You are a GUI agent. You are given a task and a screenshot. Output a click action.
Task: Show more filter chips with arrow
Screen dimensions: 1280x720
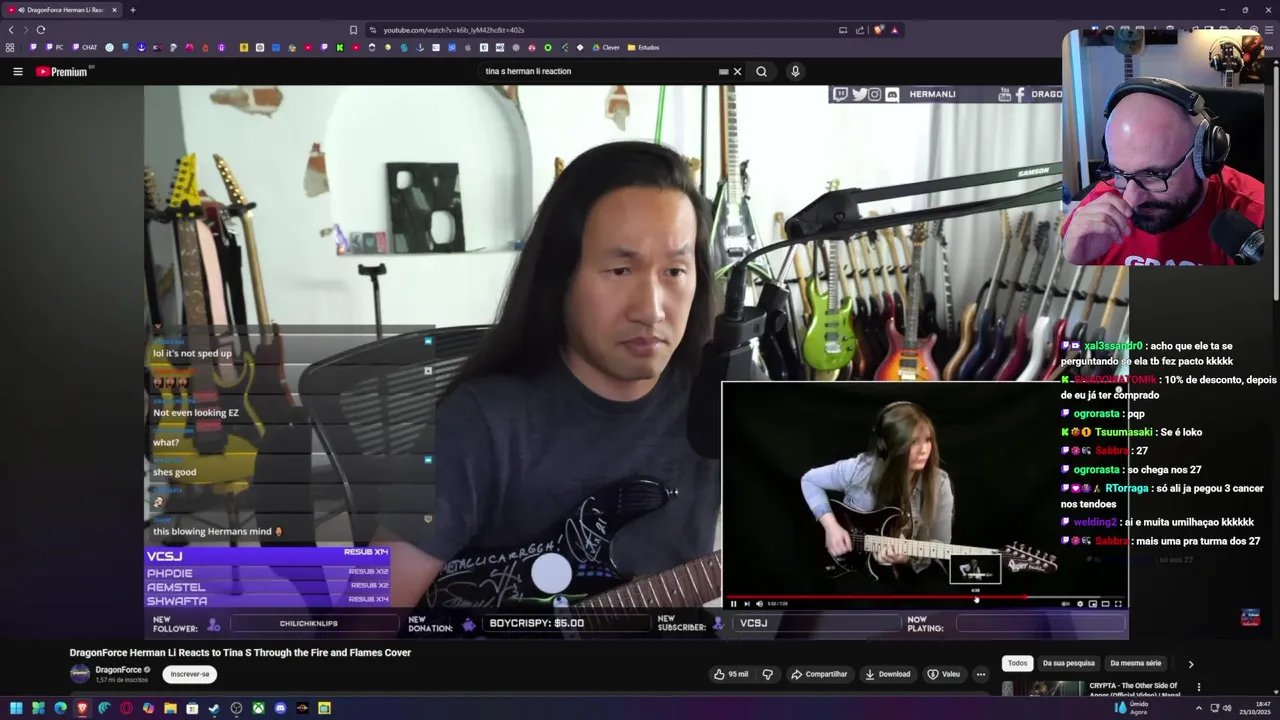[1190, 663]
